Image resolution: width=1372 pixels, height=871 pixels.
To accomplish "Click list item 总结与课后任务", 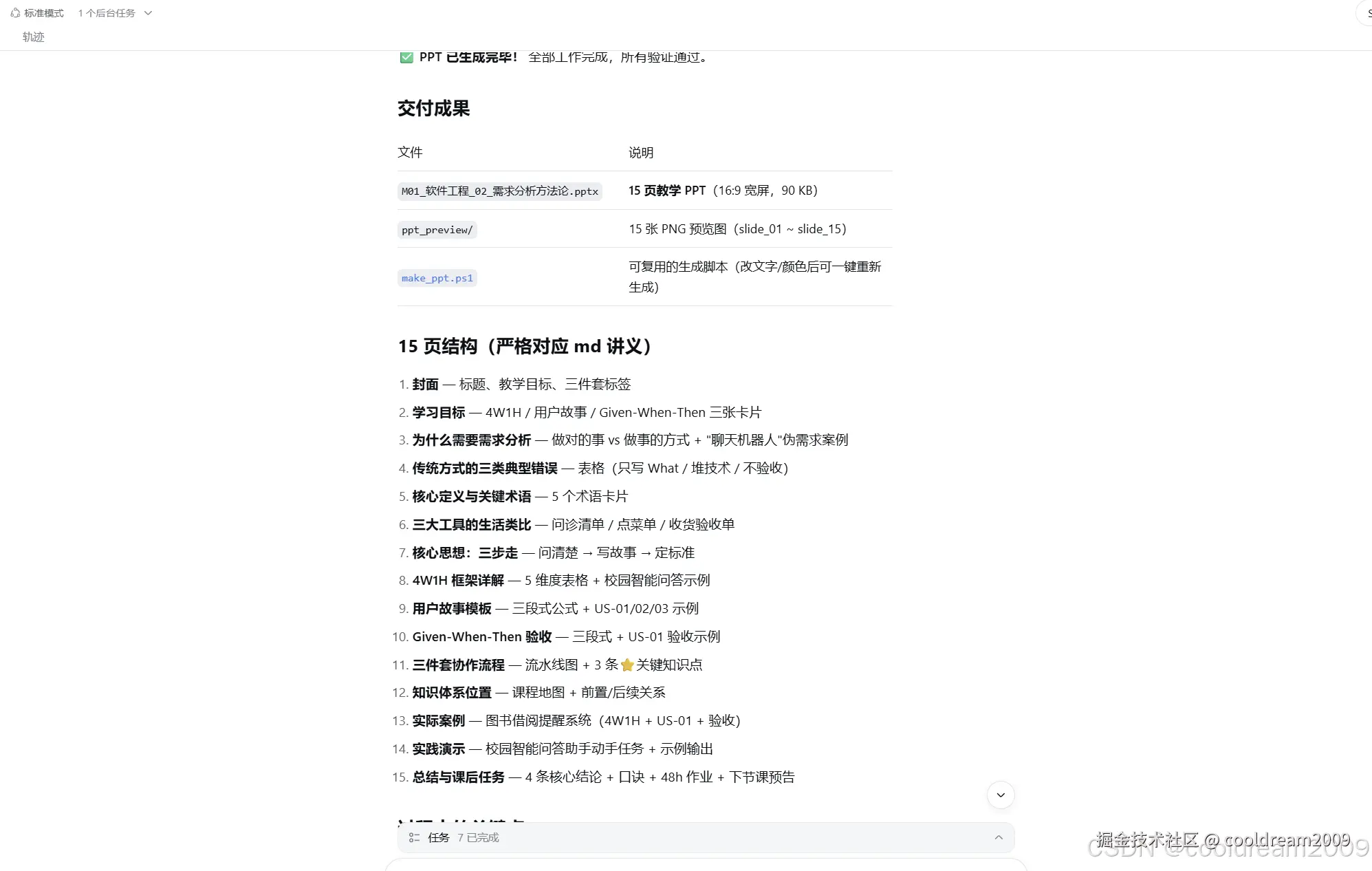I will (x=603, y=777).
